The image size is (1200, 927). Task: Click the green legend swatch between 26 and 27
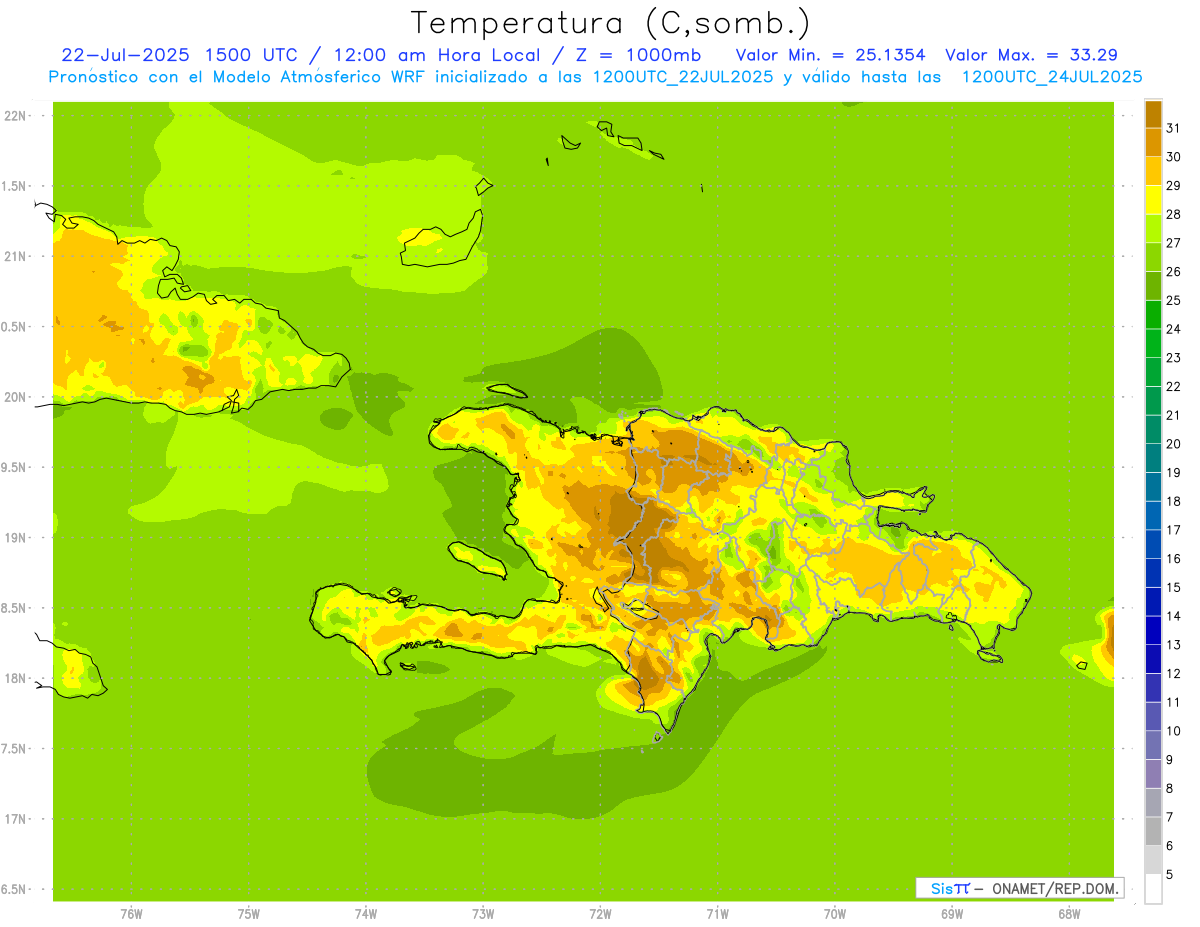1153,257
